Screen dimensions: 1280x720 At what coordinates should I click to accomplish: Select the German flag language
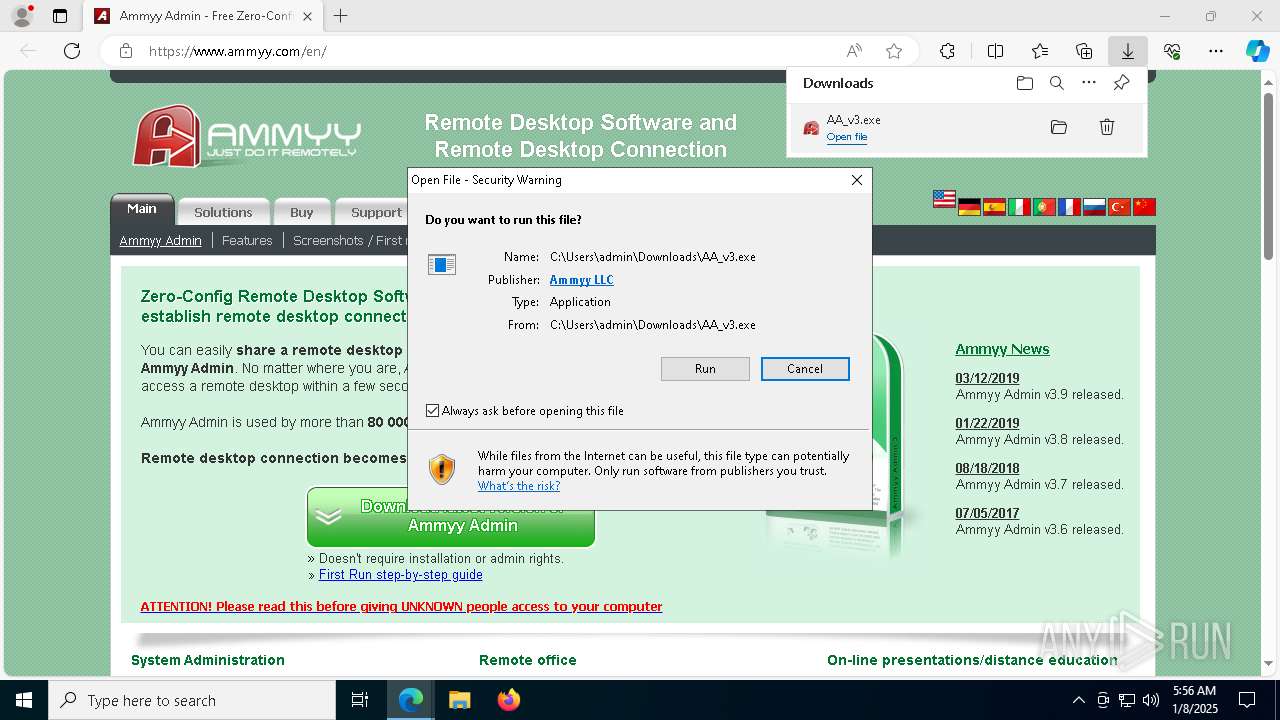pos(969,207)
